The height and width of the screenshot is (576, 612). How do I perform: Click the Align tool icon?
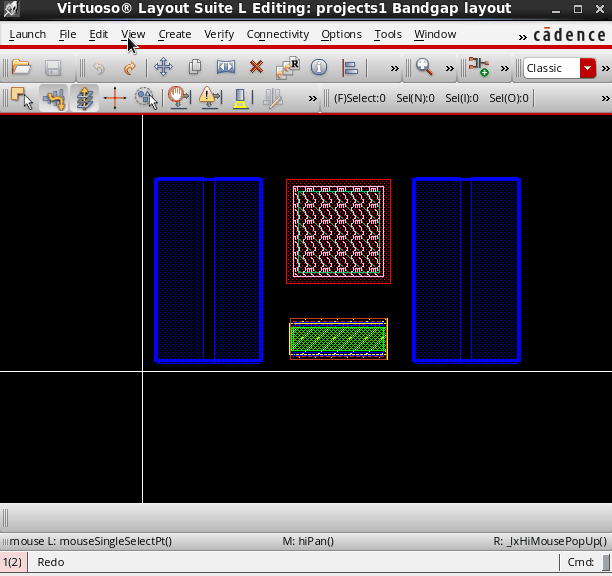(350, 69)
